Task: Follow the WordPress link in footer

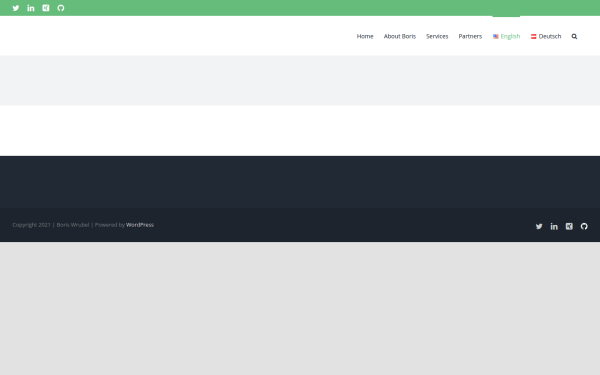Action: tap(140, 225)
